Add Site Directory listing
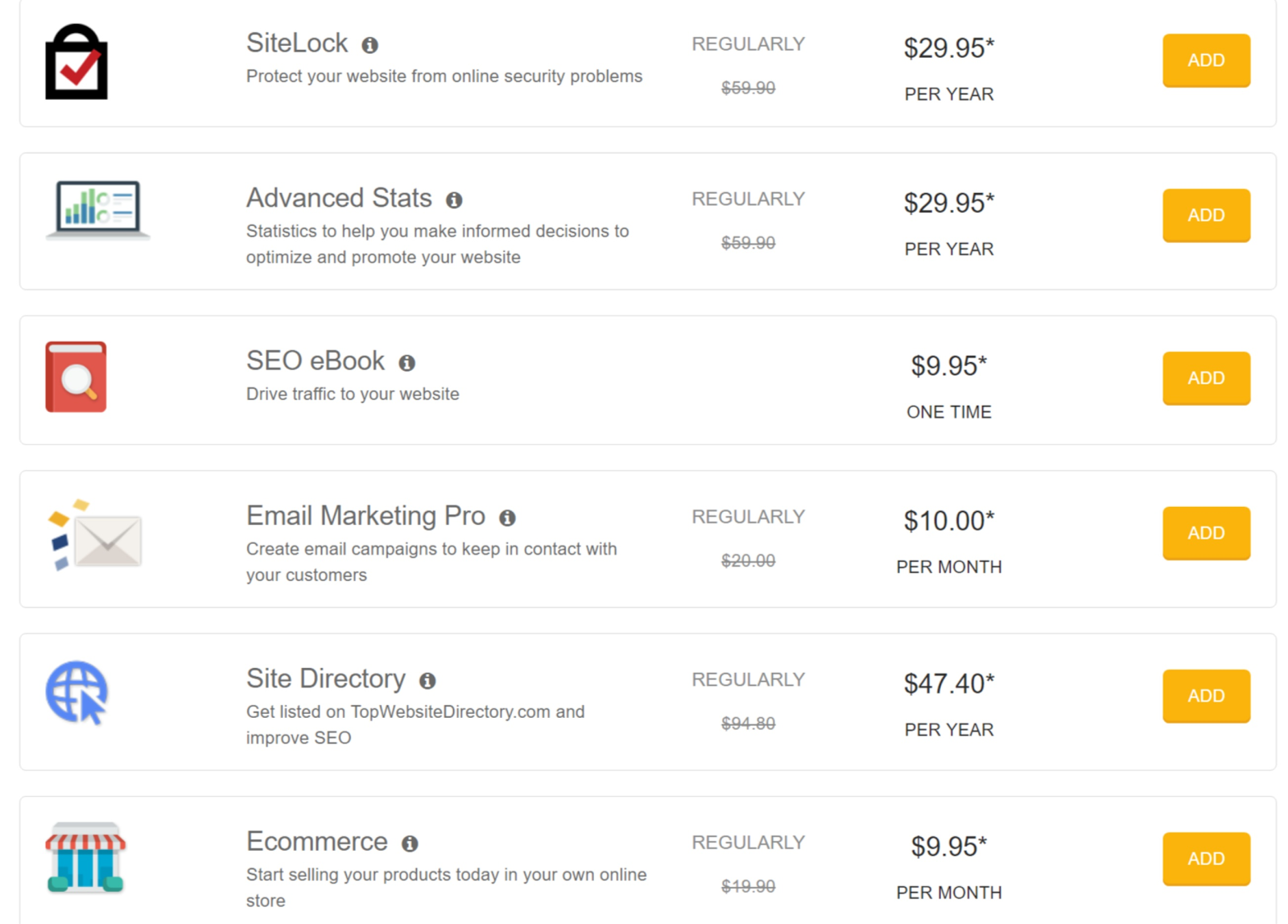The height and width of the screenshot is (924, 1288). pyautogui.click(x=1206, y=696)
